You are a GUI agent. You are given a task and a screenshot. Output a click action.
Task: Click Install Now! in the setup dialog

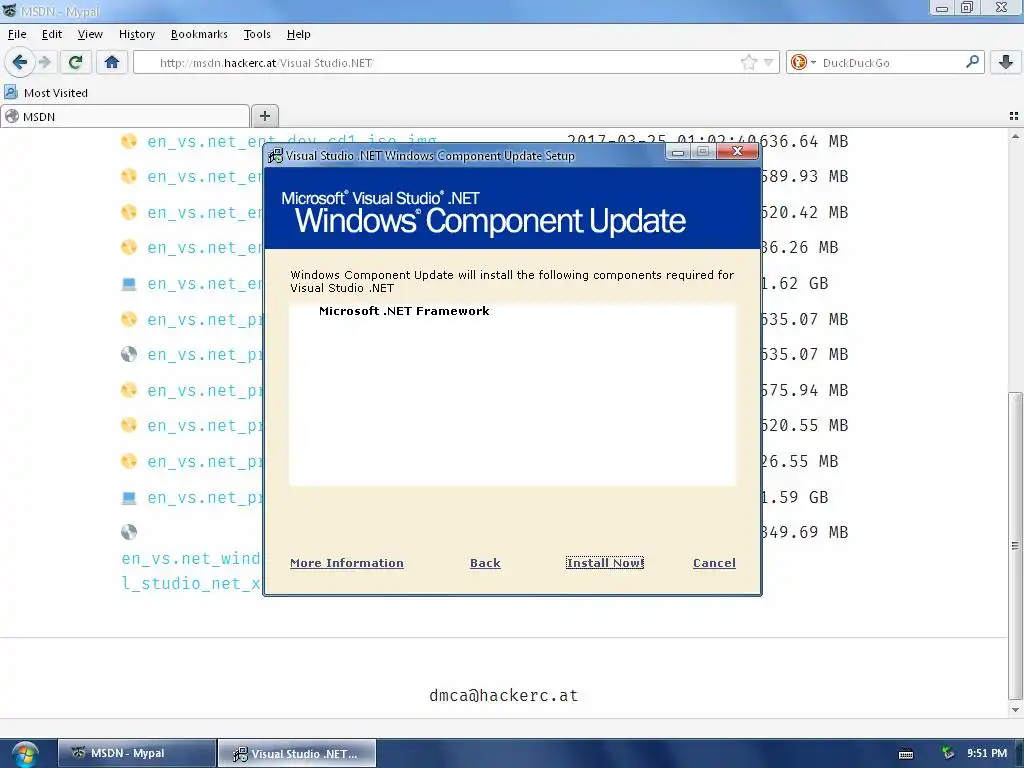click(x=605, y=563)
